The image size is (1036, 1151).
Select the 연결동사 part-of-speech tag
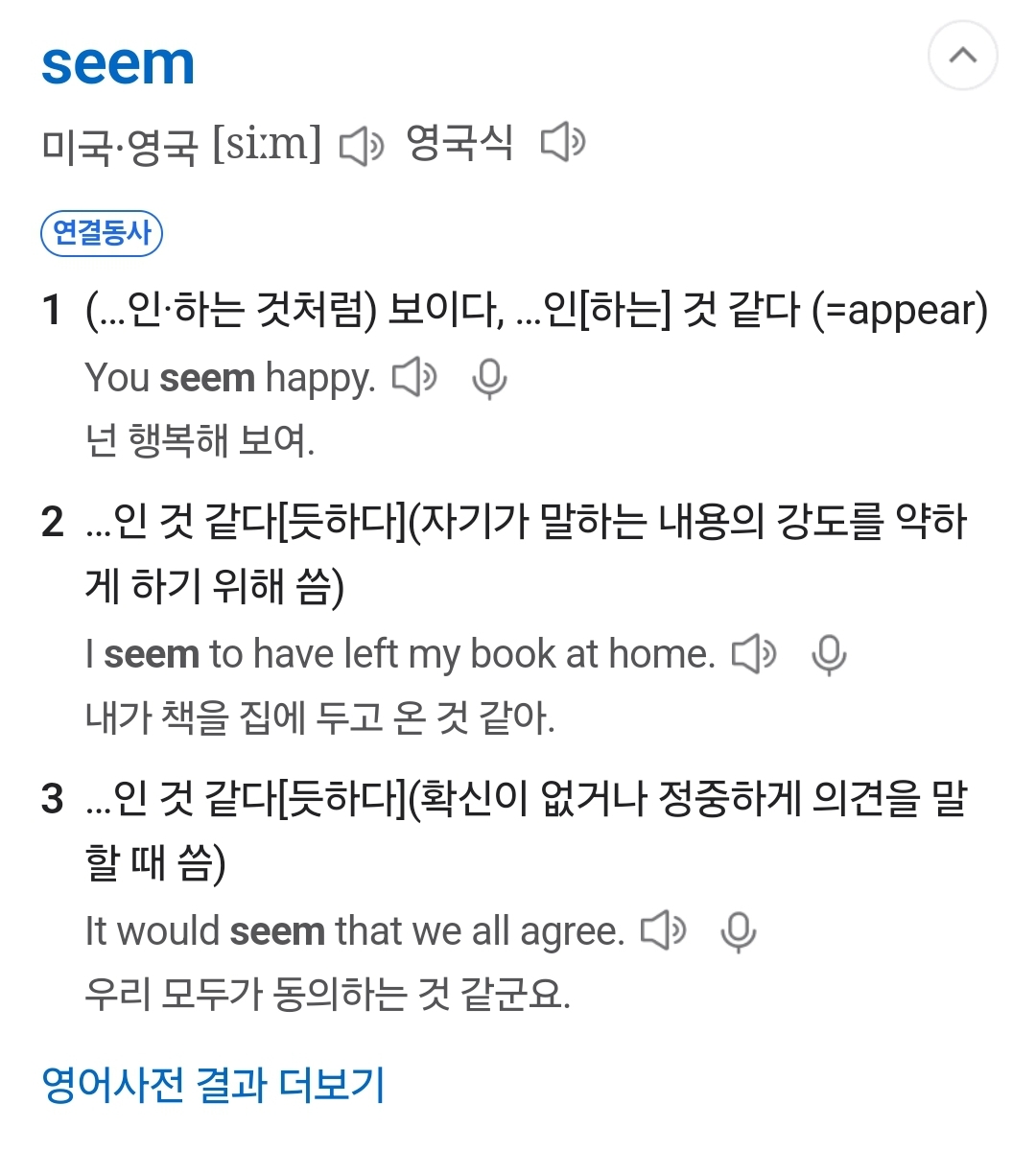tap(102, 233)
